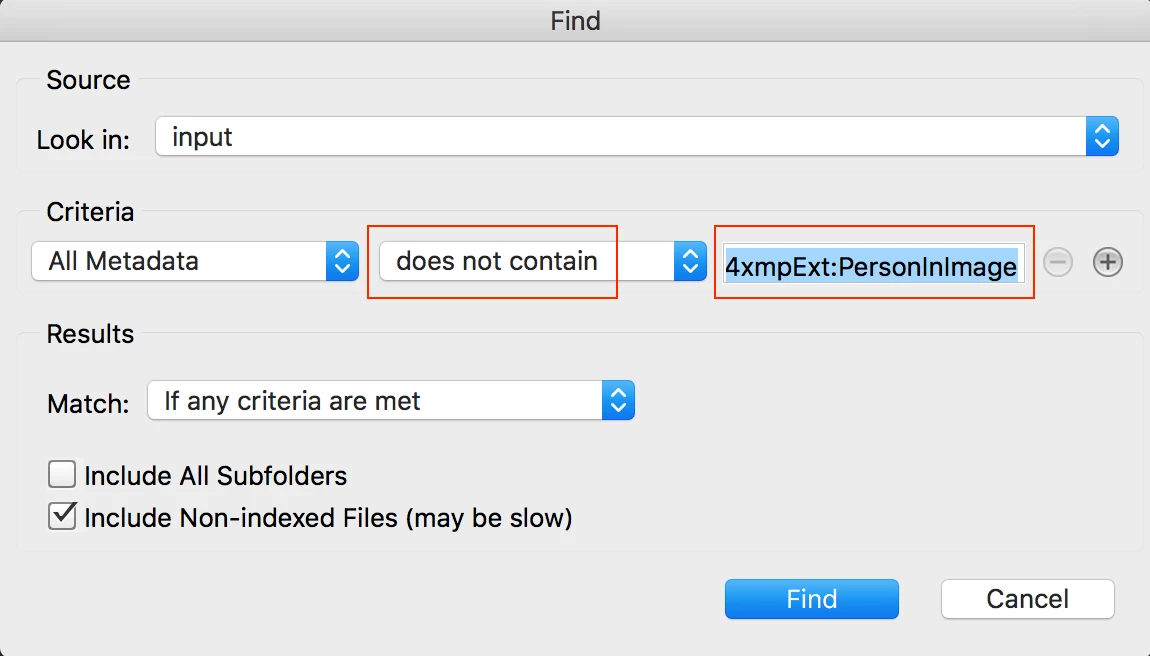
Task: Remove the criterion with minus button
Action: (1058, 262)
